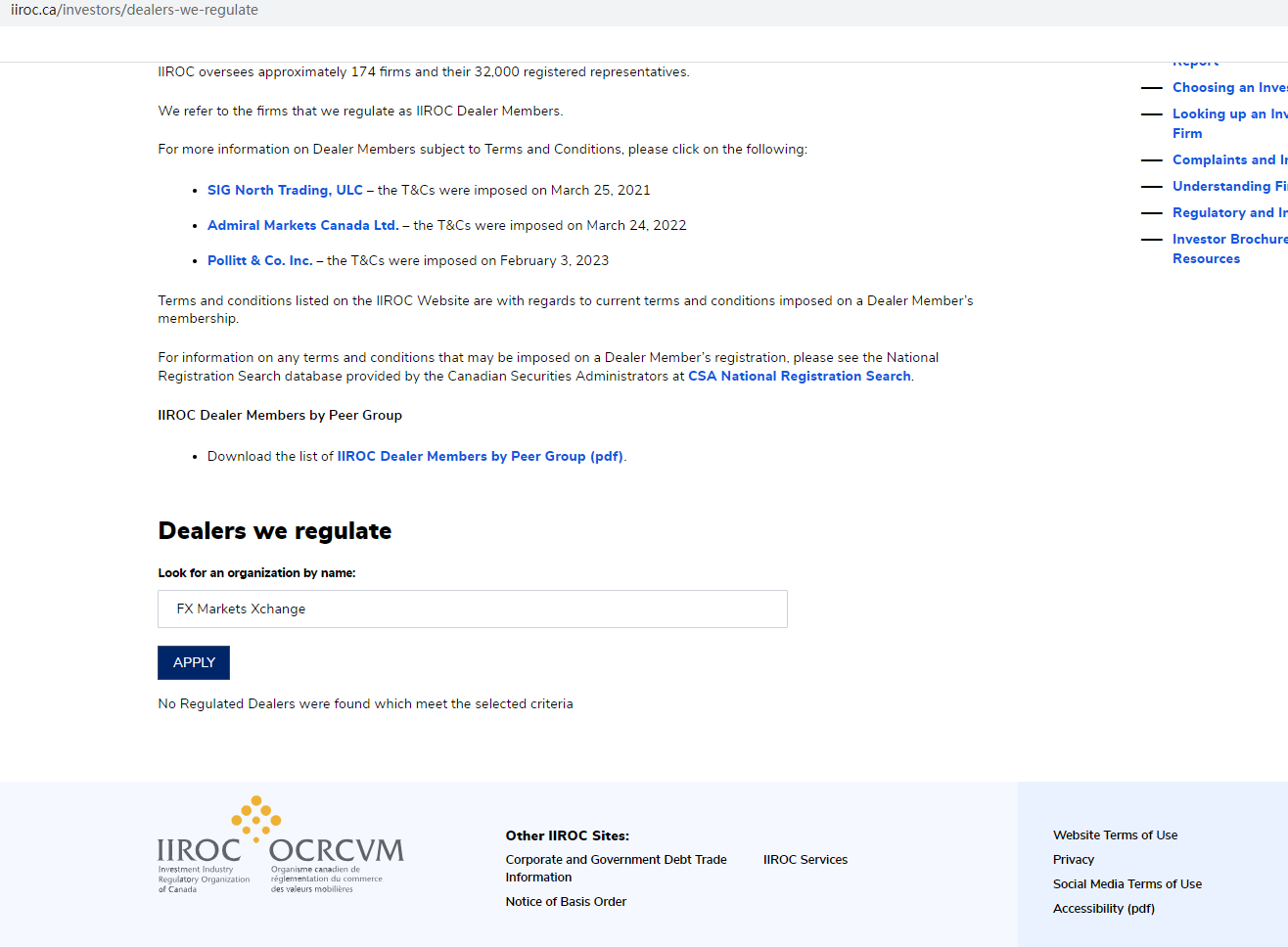
Task: Open the Accessibility (pdf) footer link
Action: [x=1104, y=909]
